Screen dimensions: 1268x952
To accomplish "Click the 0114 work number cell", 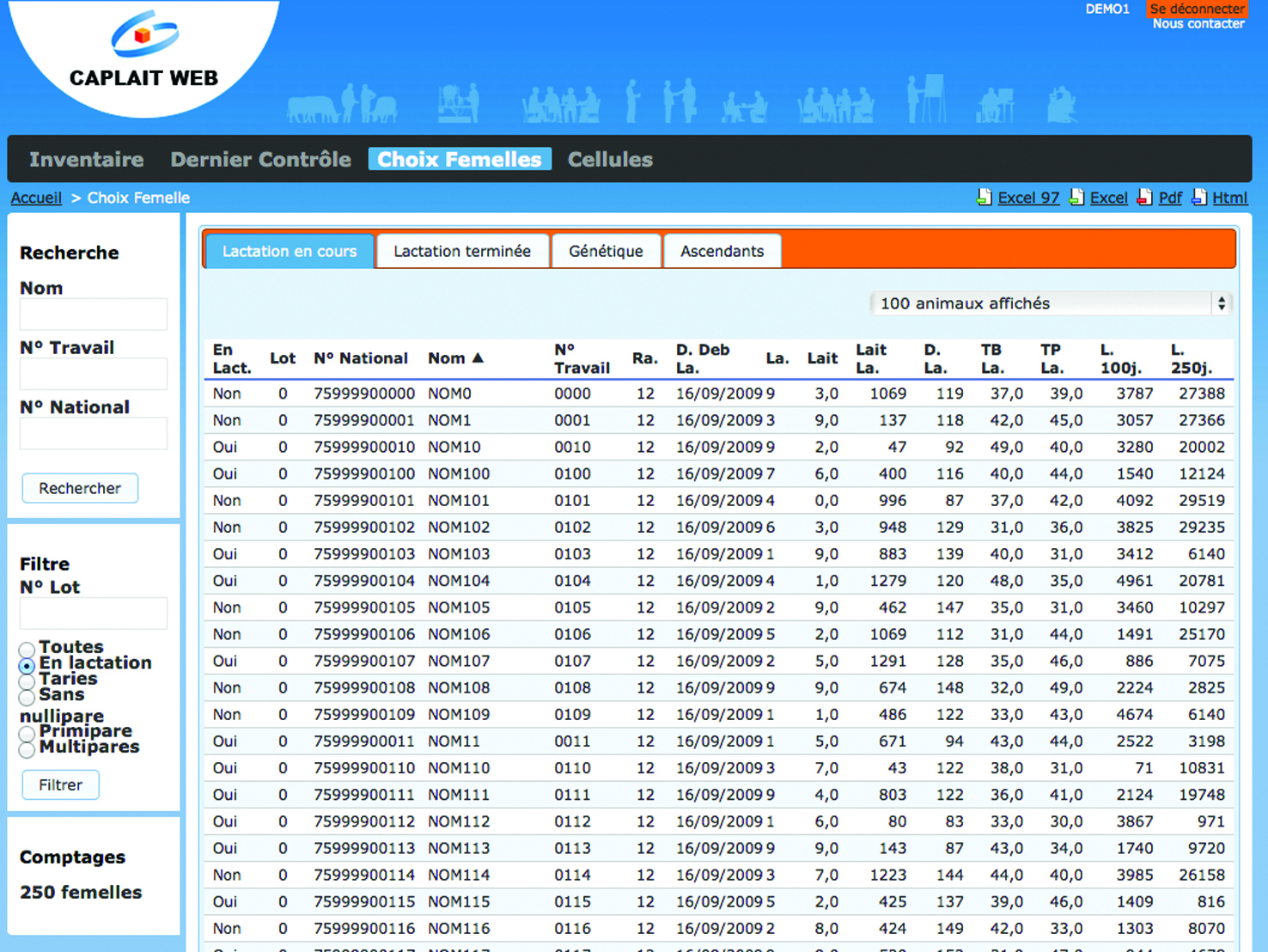I will pos(572,875).
